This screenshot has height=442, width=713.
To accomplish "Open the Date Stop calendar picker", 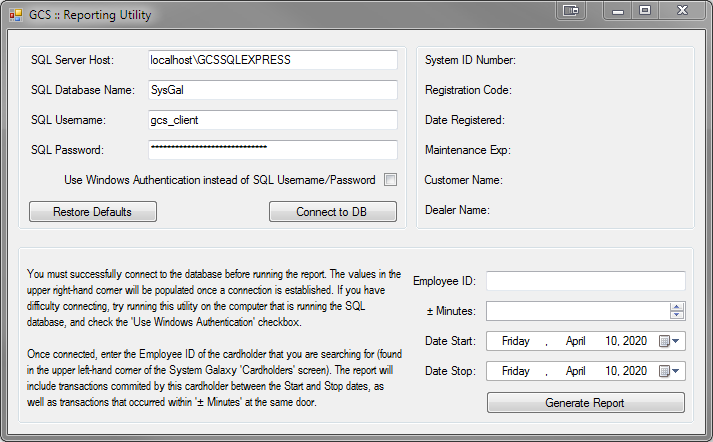I will (x=669, y=371).
